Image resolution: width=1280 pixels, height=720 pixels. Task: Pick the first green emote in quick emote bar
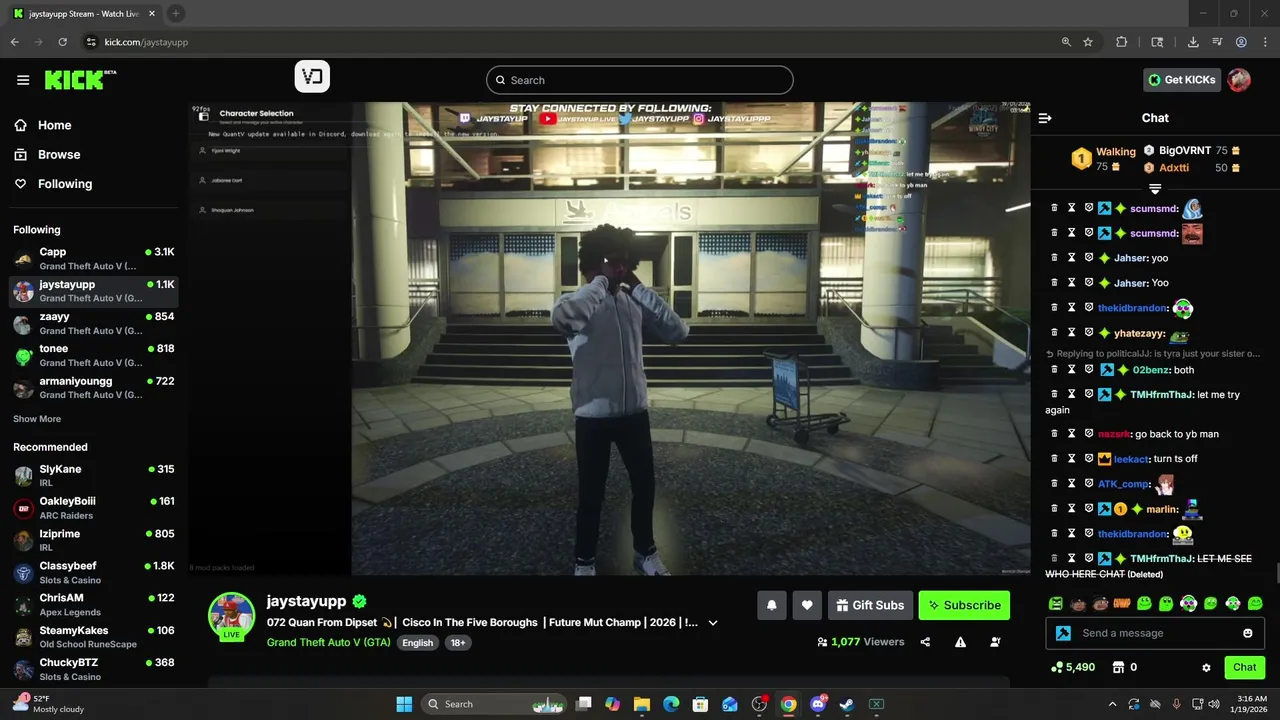click(x=1056, y=603)
